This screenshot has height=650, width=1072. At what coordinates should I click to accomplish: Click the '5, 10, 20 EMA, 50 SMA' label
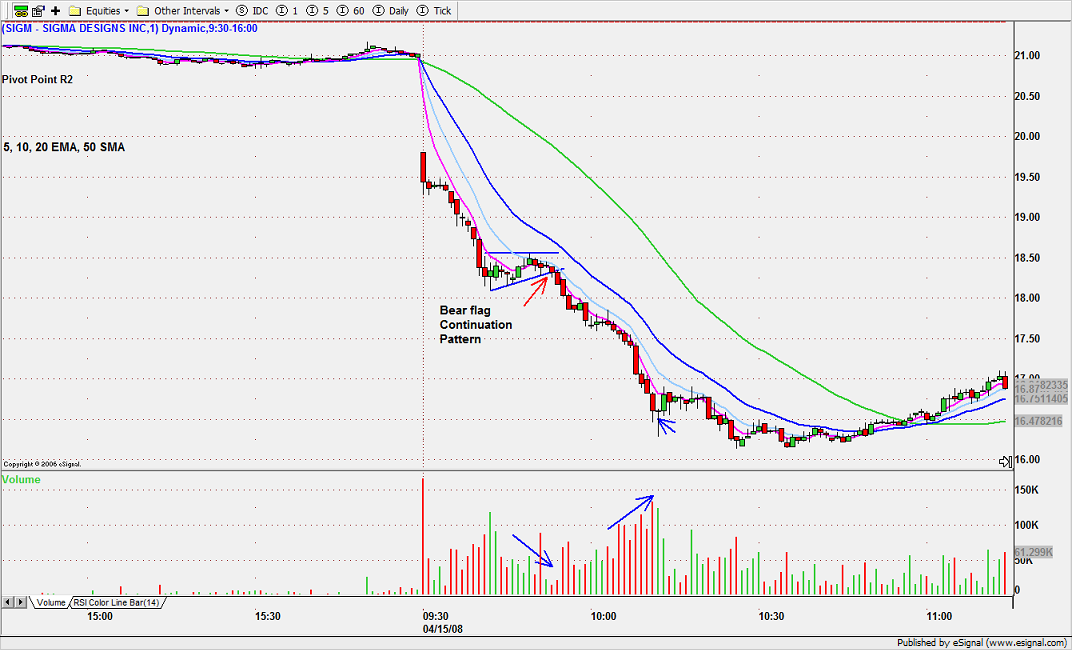tap(64, 147)
